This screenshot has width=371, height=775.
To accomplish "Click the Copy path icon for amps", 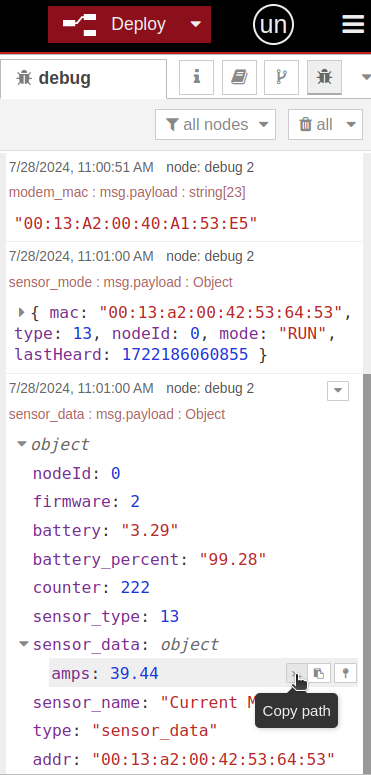I will coord(296,673).
